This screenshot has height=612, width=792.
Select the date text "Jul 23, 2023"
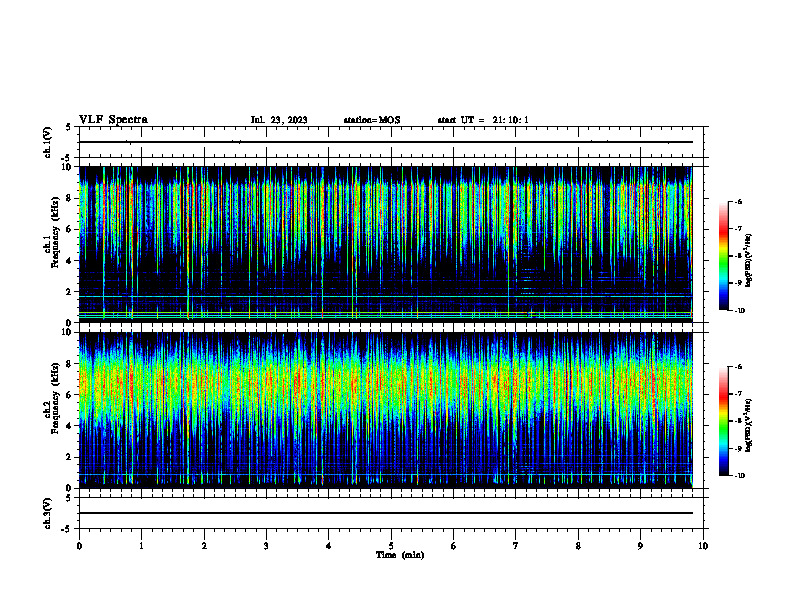pos(279,120)
